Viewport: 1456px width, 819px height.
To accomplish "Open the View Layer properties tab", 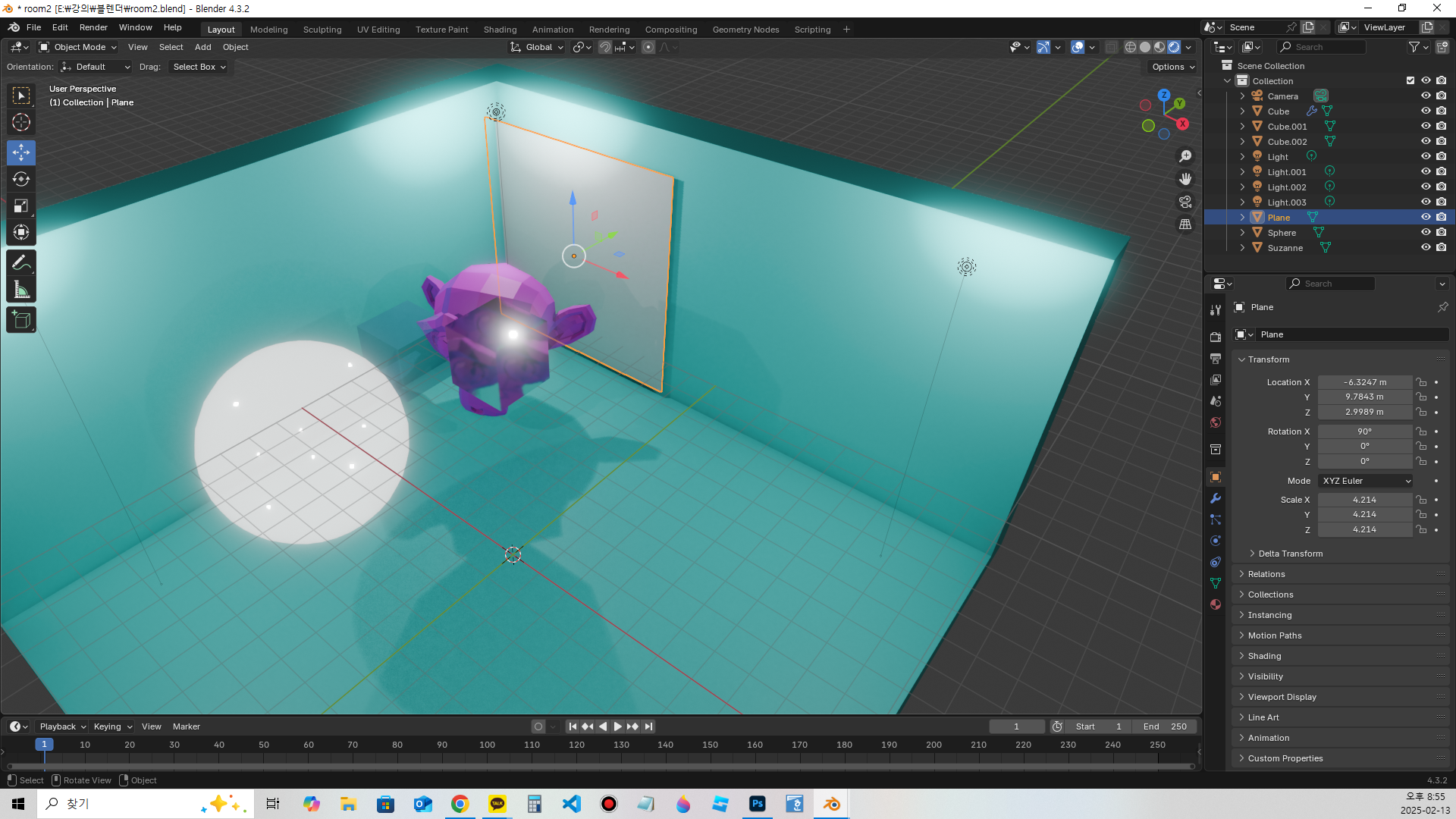I will pos(1216,379).
